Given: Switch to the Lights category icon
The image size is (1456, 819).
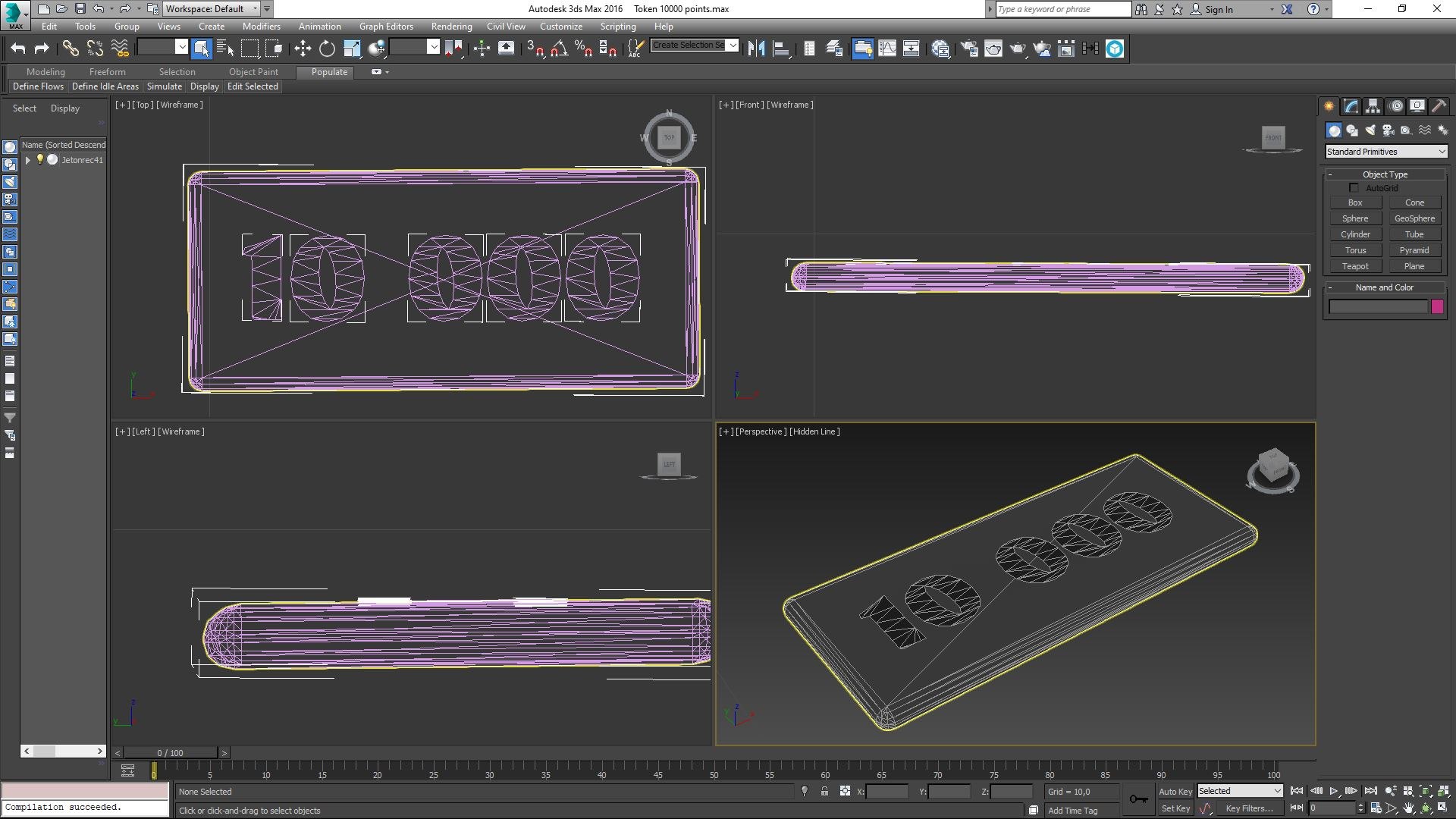Looking at the screenshot, I should (1370, 130).
